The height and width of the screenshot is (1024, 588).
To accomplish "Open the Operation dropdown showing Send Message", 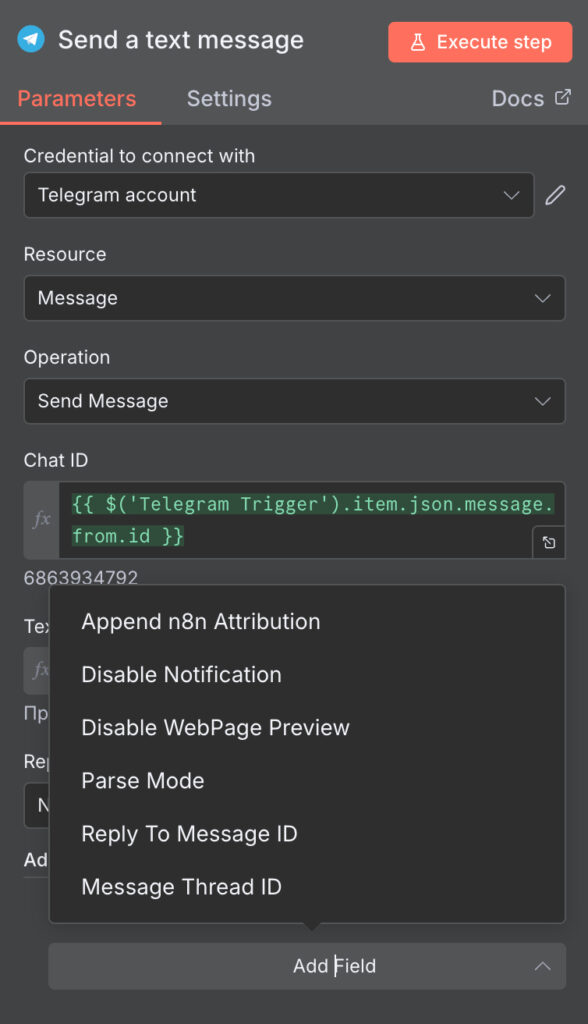I will [x=295, y=401].
